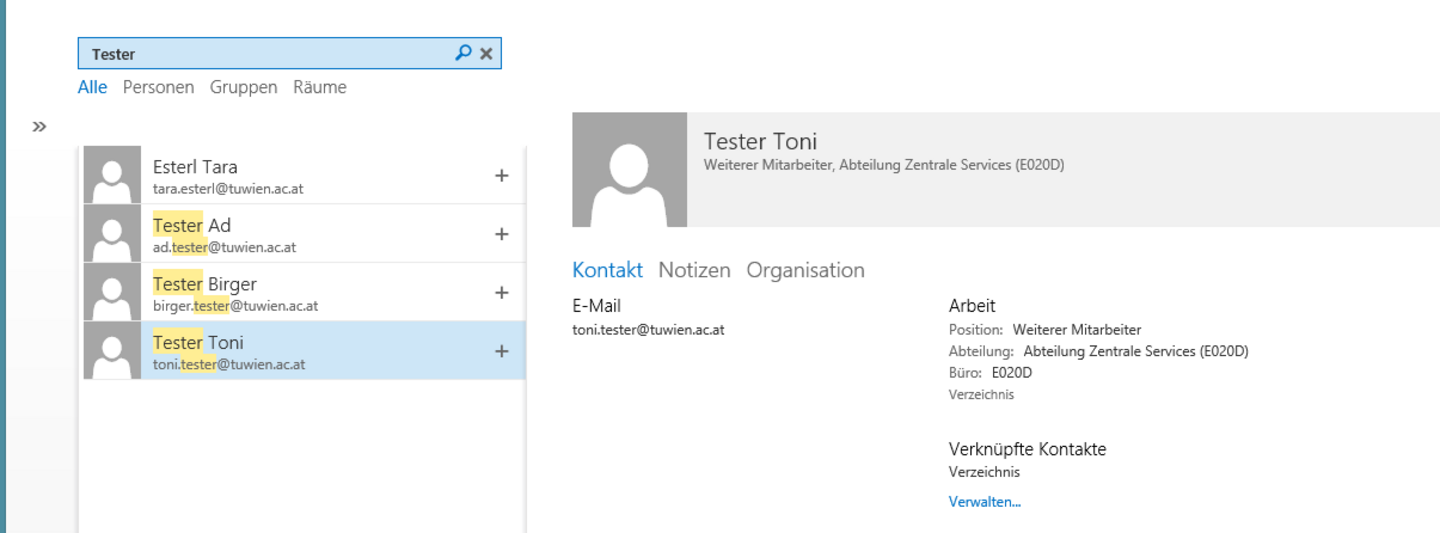
Task: Select Tester Birger in the results list
Action: pyautogui.click(x=304, y=292)
